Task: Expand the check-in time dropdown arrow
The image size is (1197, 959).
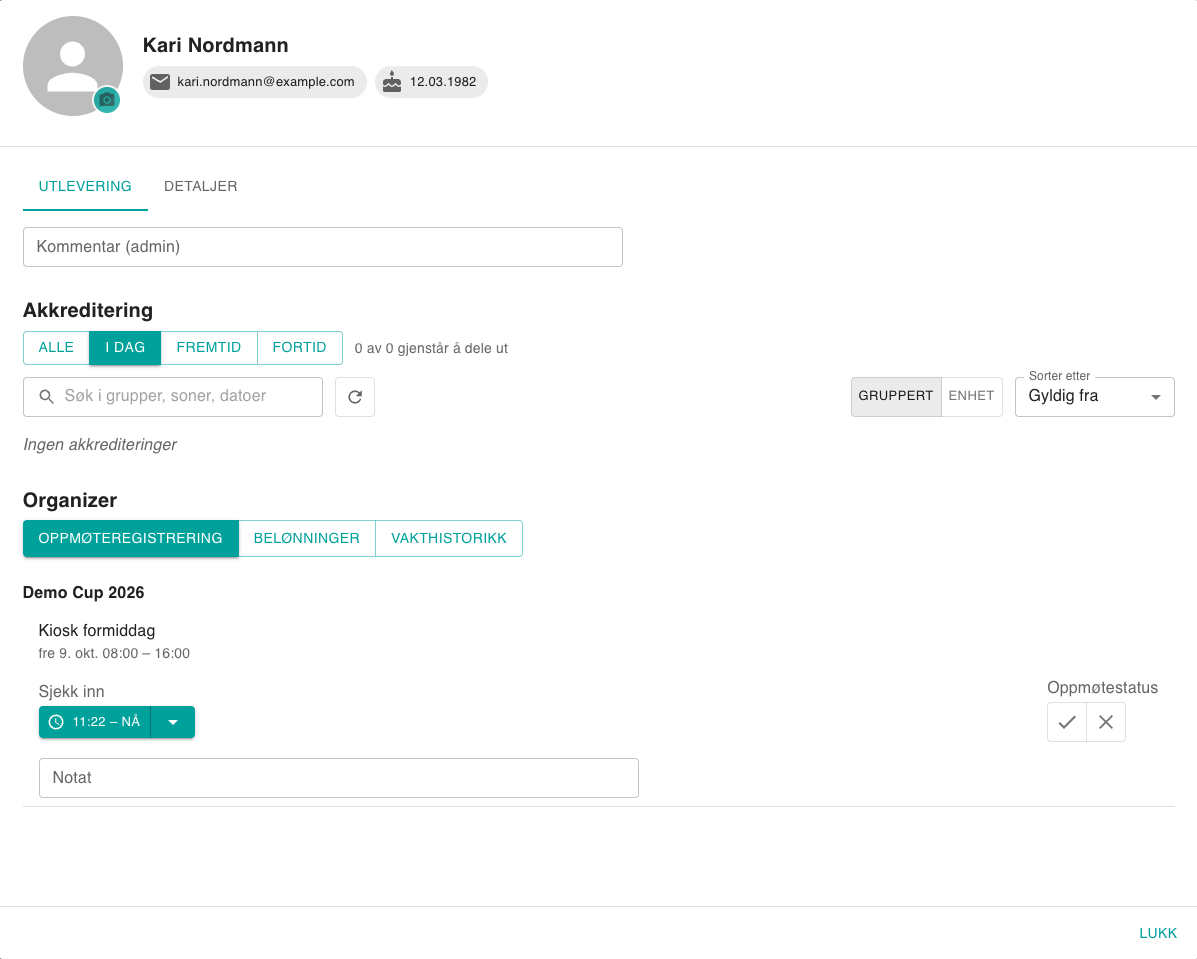Action: [173, 722]
